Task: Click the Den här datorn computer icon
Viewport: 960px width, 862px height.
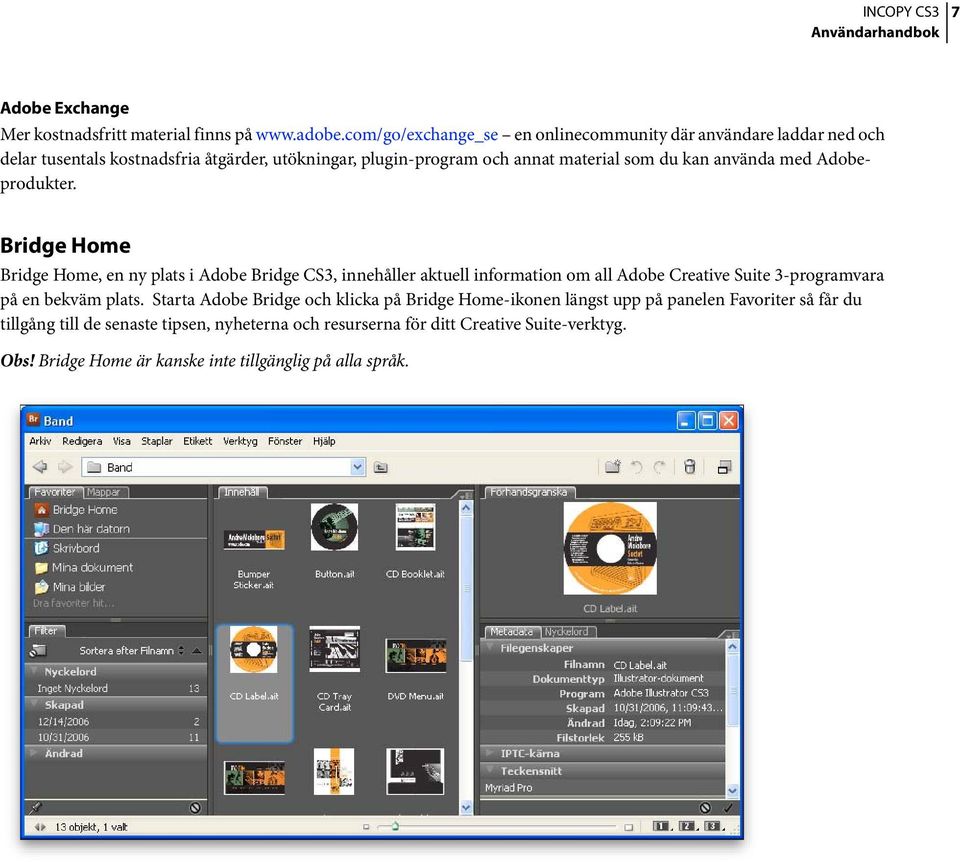Action: click(x=41, y=528)
